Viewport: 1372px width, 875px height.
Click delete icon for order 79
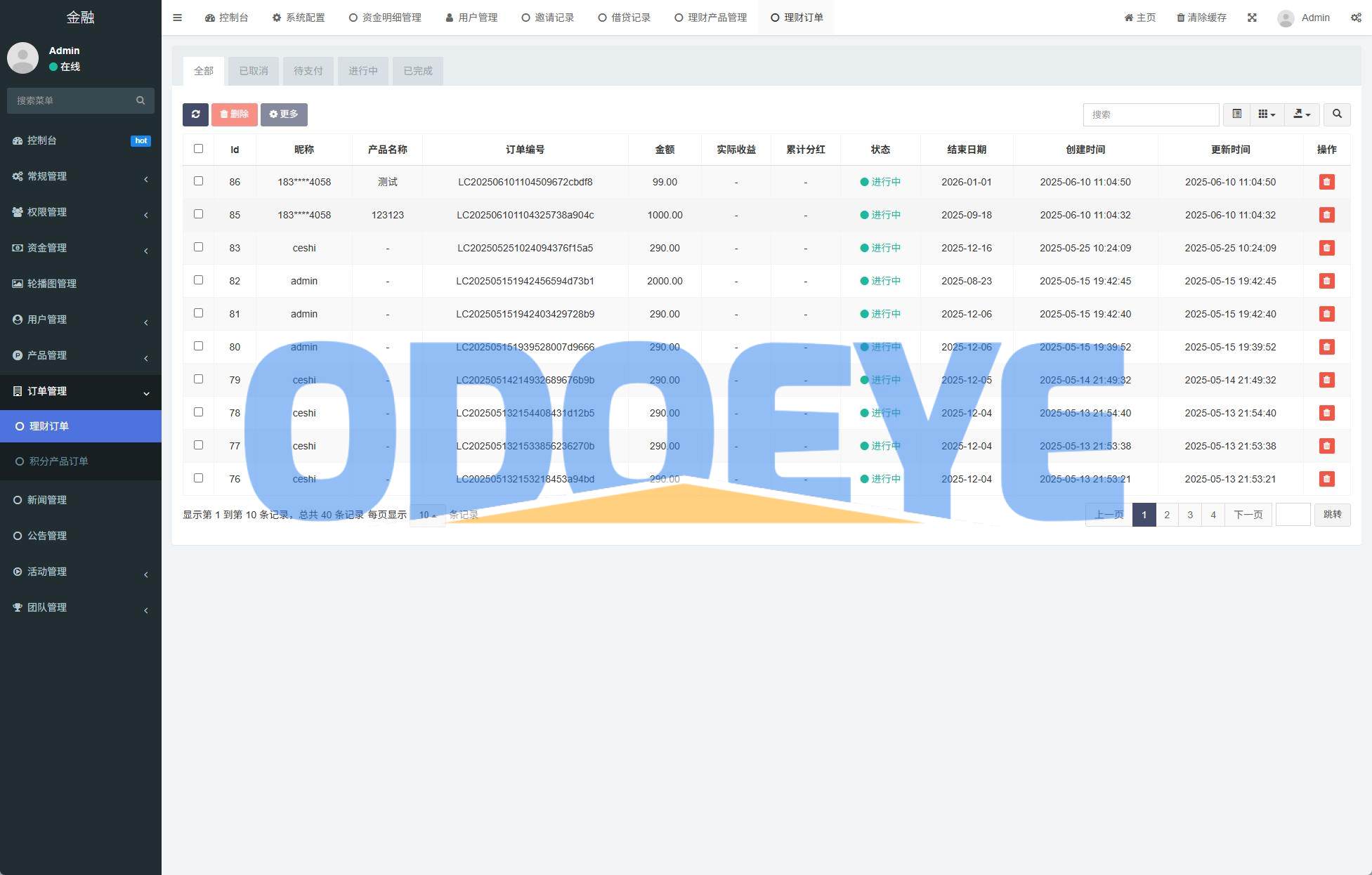pos(1326,380)
